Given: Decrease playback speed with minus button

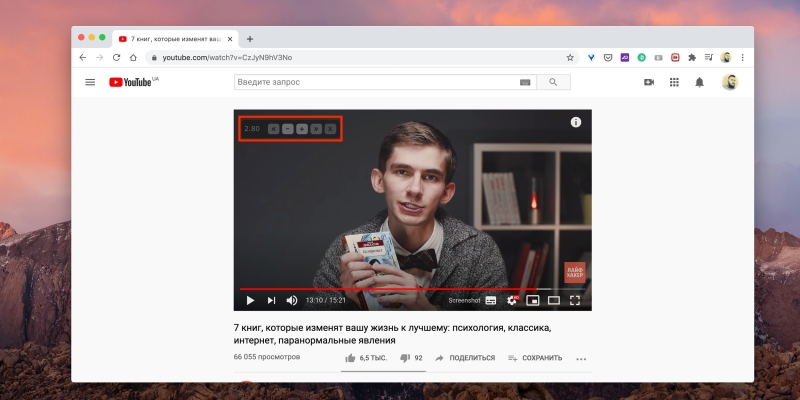Looking at the screenshot, I should pos(288,129).
